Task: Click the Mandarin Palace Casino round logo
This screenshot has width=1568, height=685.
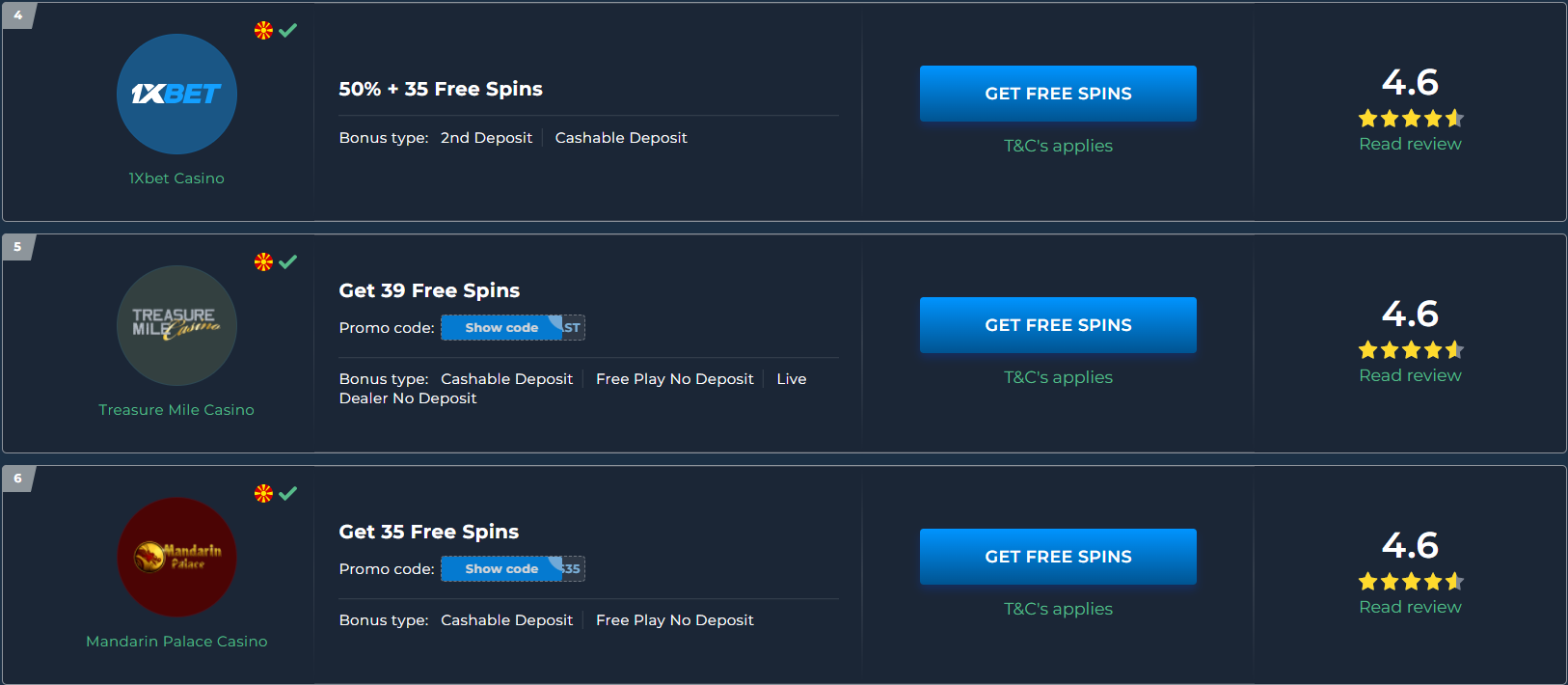Action: [x=176, y=557]
